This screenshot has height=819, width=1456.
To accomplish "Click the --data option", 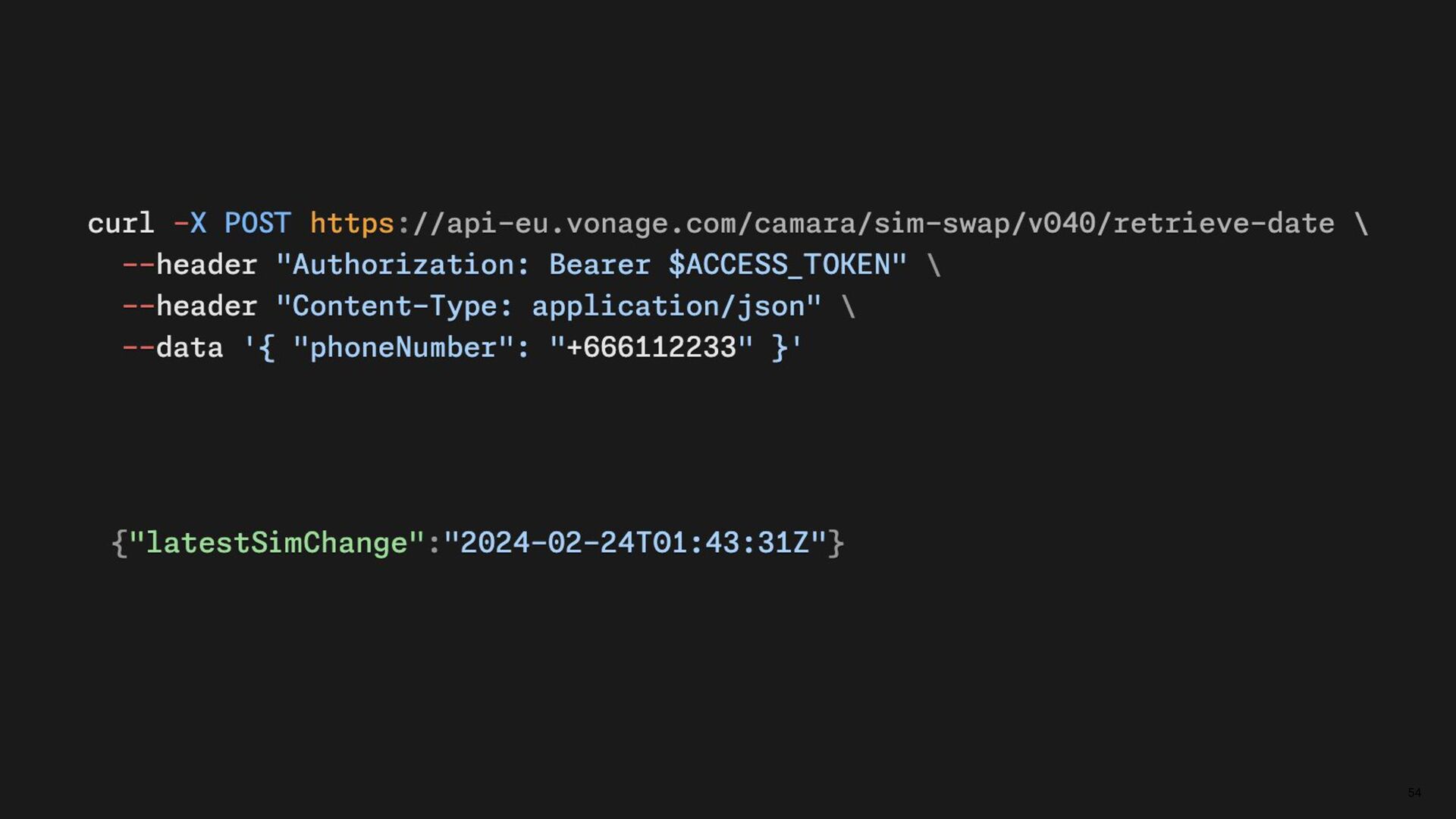I will coord(173,348).
